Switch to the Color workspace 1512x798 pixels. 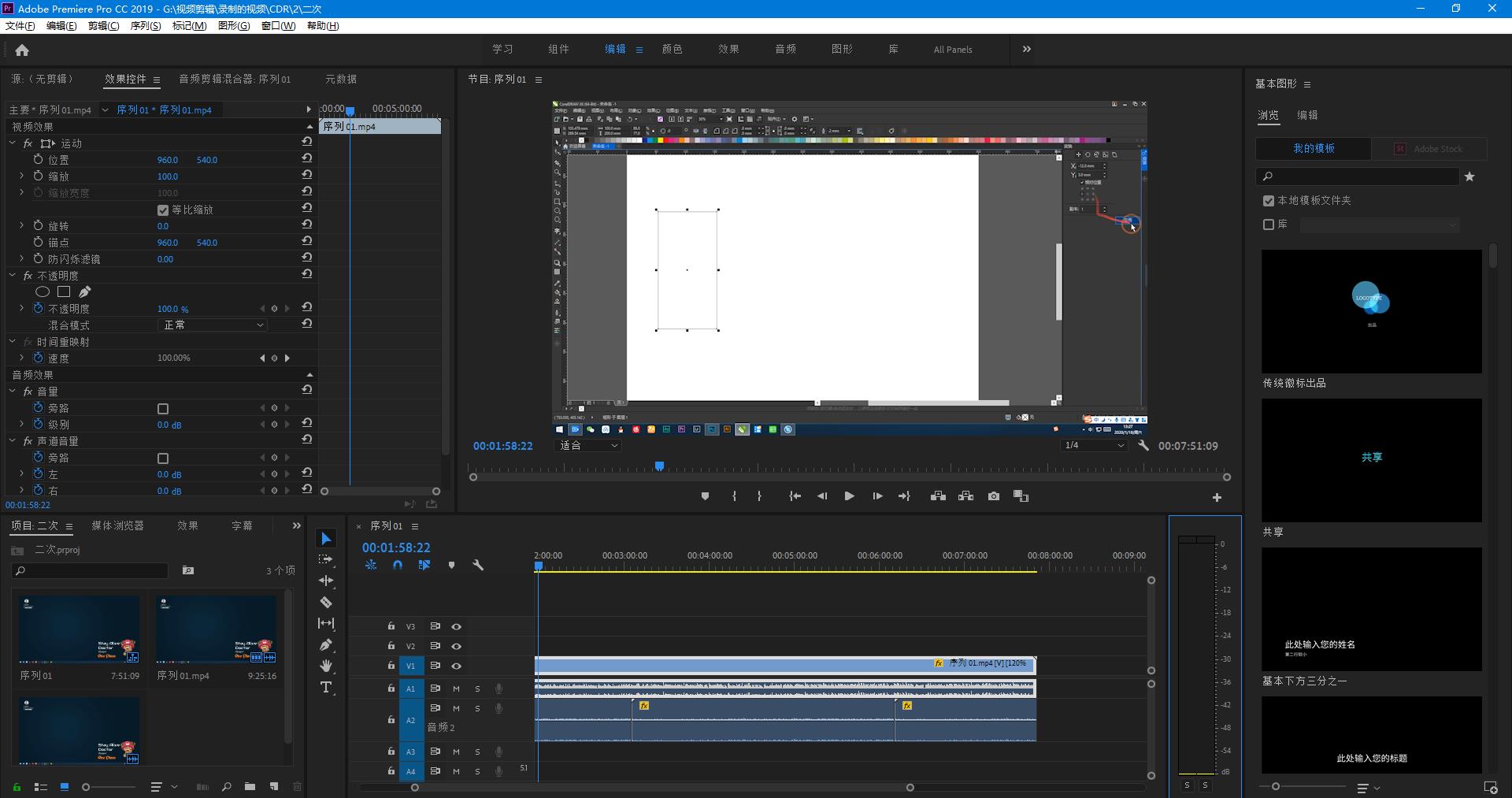coord(672,49)
